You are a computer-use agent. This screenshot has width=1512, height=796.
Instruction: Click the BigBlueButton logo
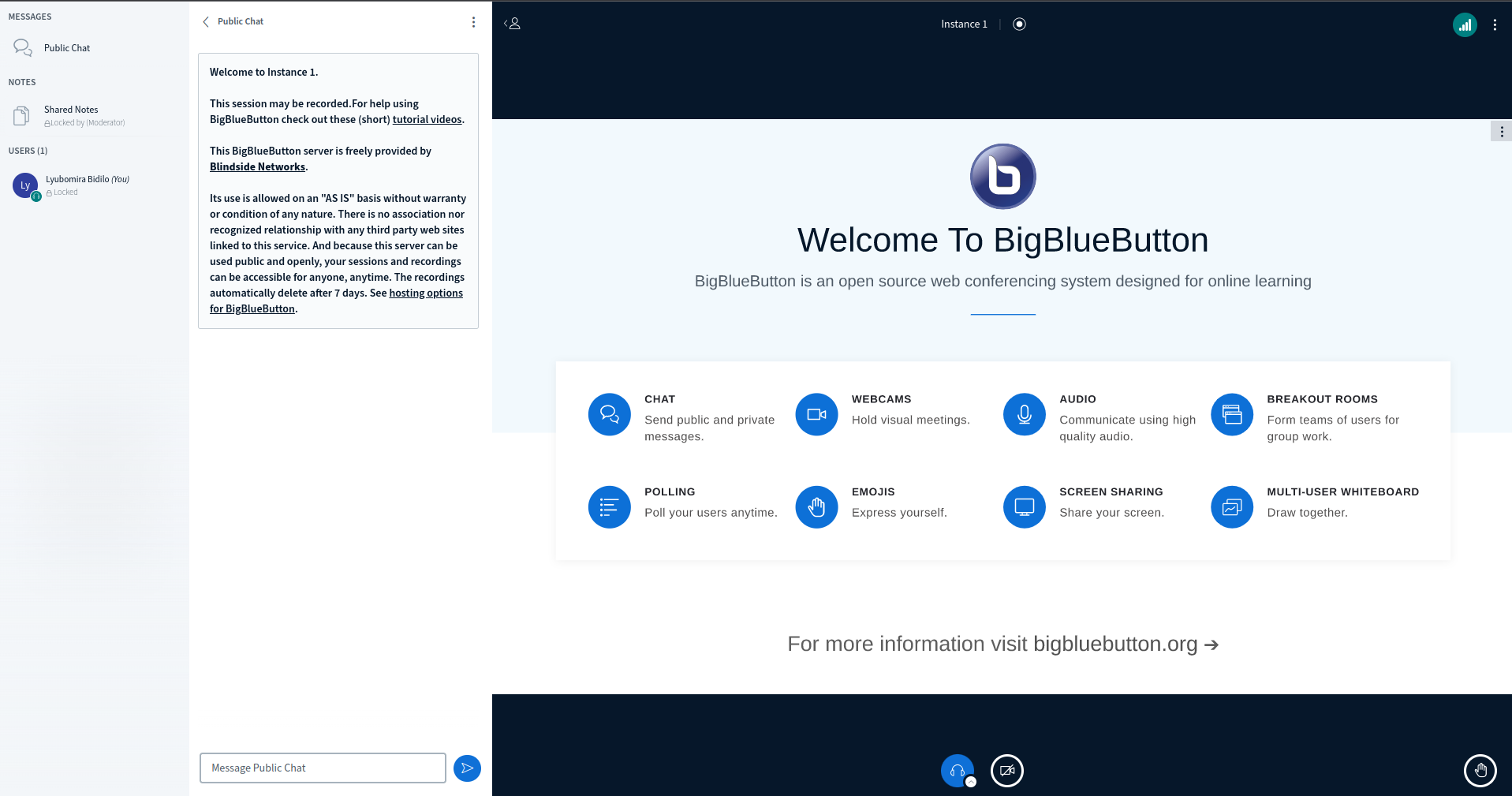click(x=1002, y=177)
